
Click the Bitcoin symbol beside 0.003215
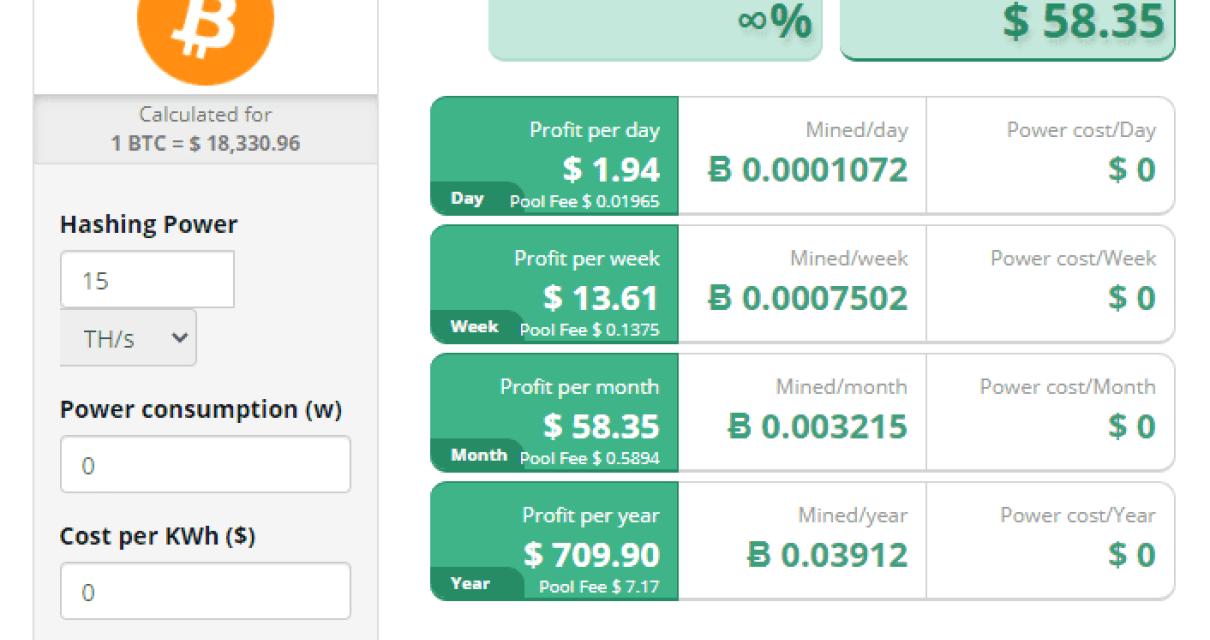click(x=739, y=427)
